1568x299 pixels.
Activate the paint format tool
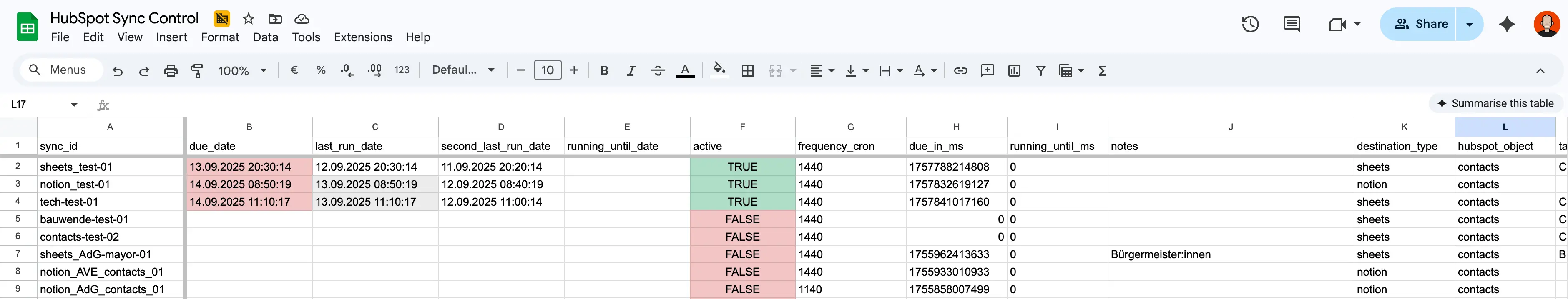click(197, 71)
